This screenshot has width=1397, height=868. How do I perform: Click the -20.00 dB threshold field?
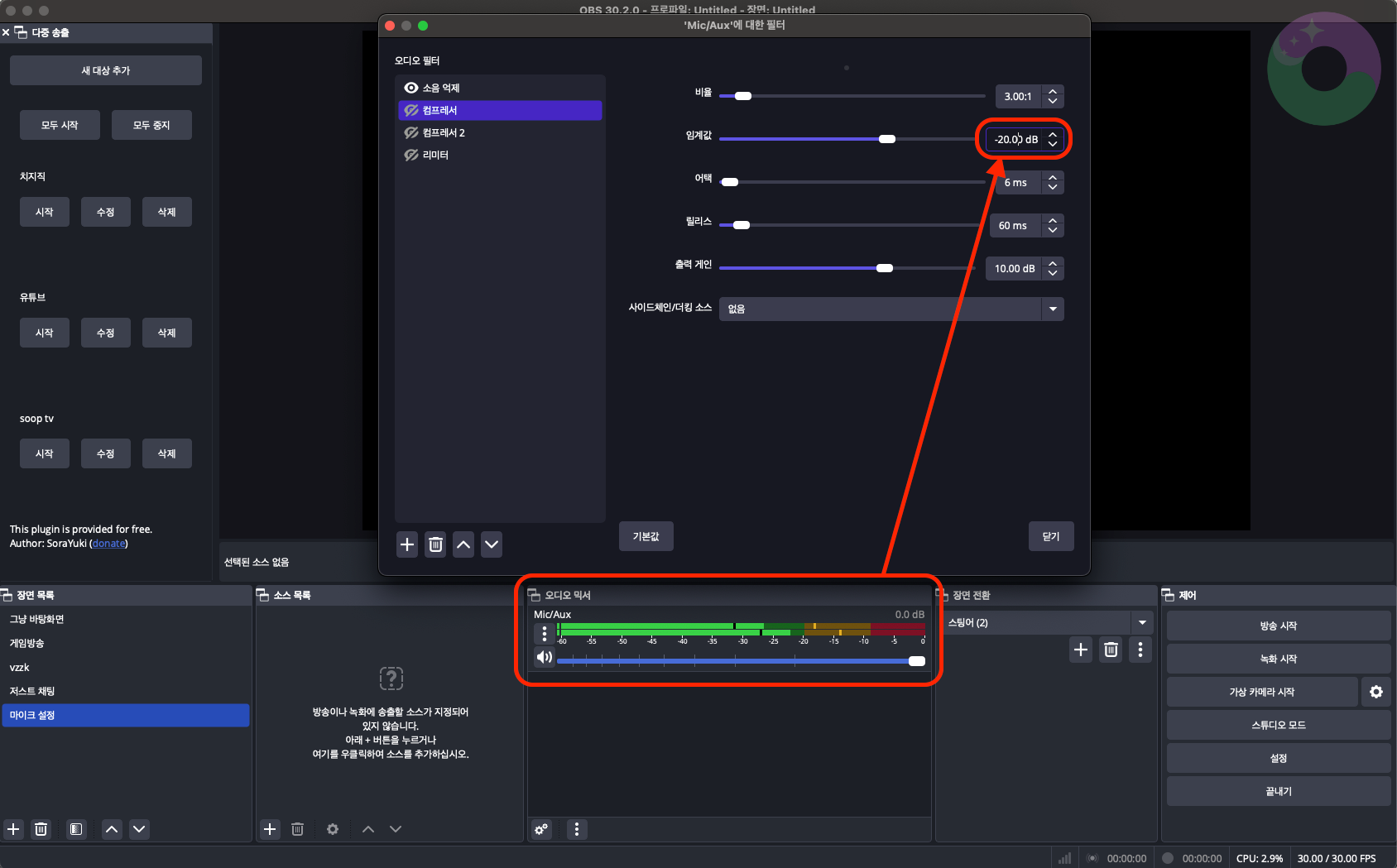1015,139
